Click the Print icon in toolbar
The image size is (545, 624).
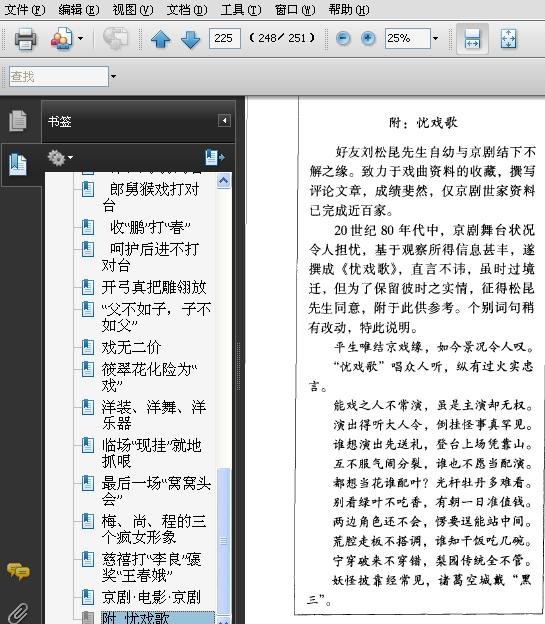pos(25,39)
